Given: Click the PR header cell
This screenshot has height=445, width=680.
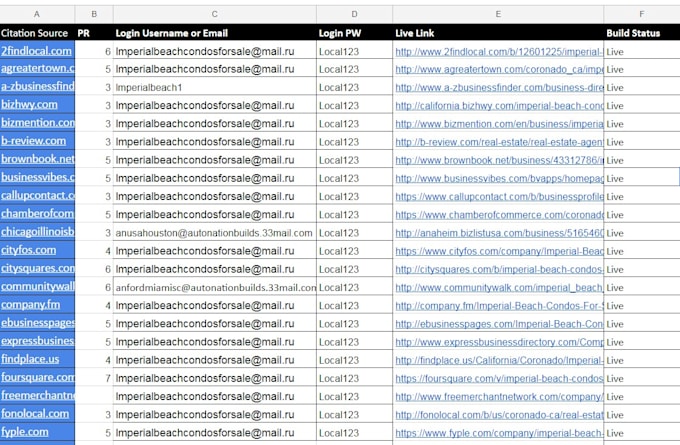Looking at the screenshot, I should click(94, 33).
